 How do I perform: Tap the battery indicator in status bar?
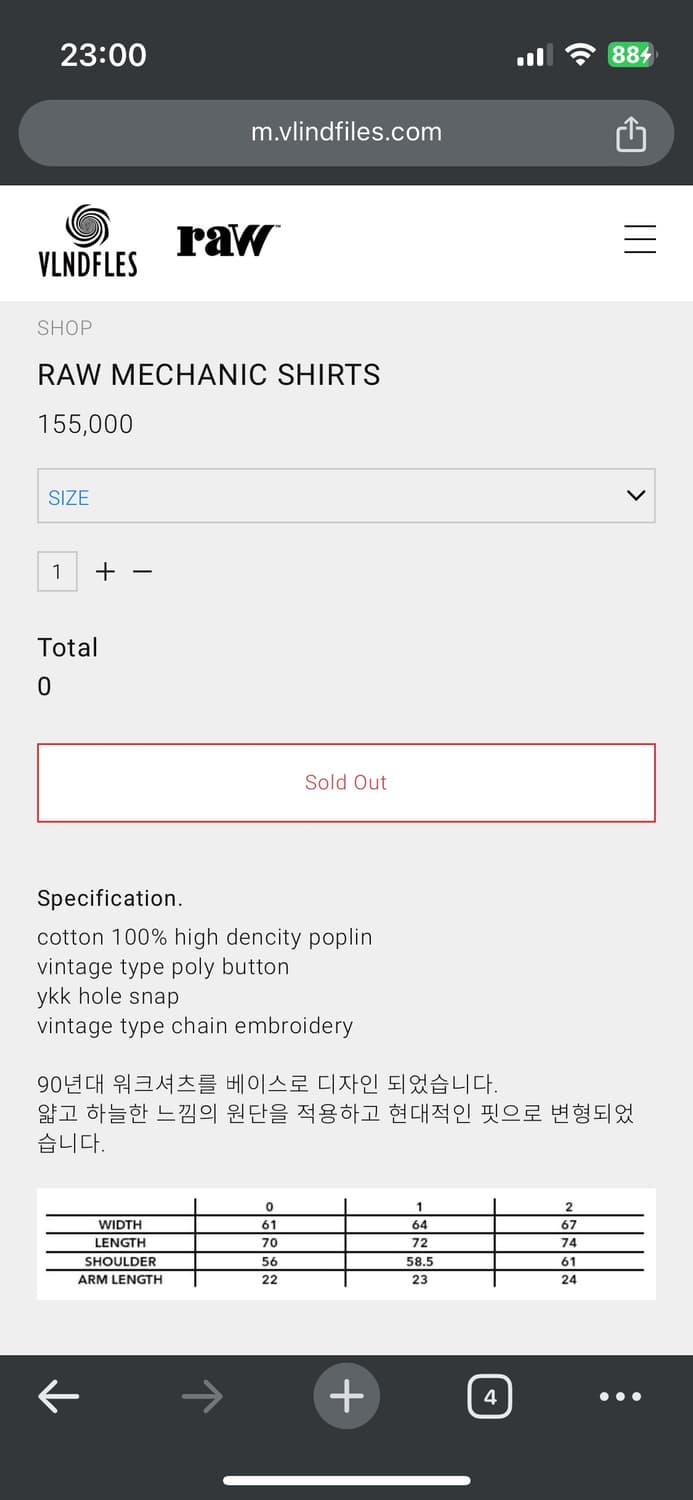pos(631,54)
